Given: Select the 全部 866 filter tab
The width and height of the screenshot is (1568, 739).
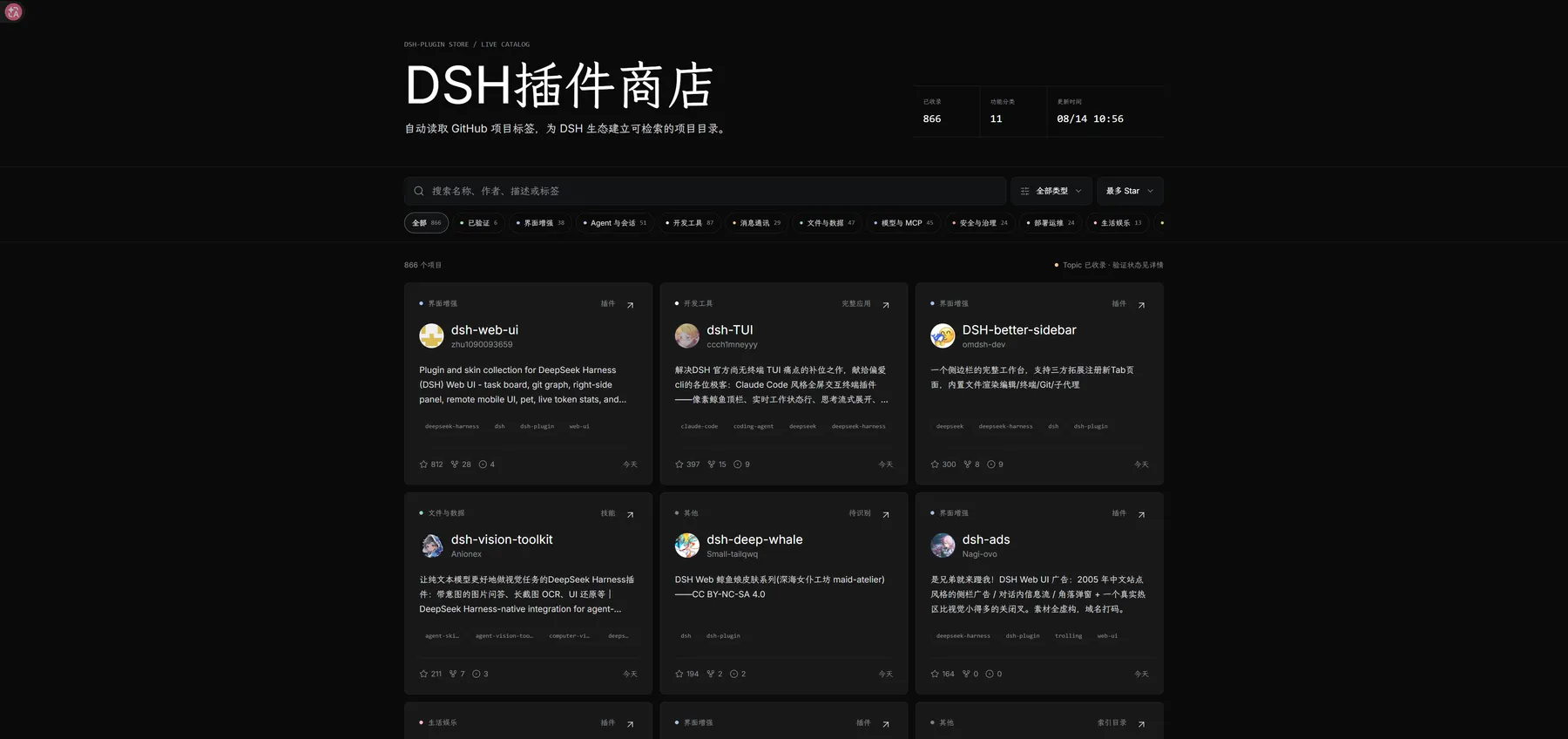Looking at the screenshot, I should point(426,223).
